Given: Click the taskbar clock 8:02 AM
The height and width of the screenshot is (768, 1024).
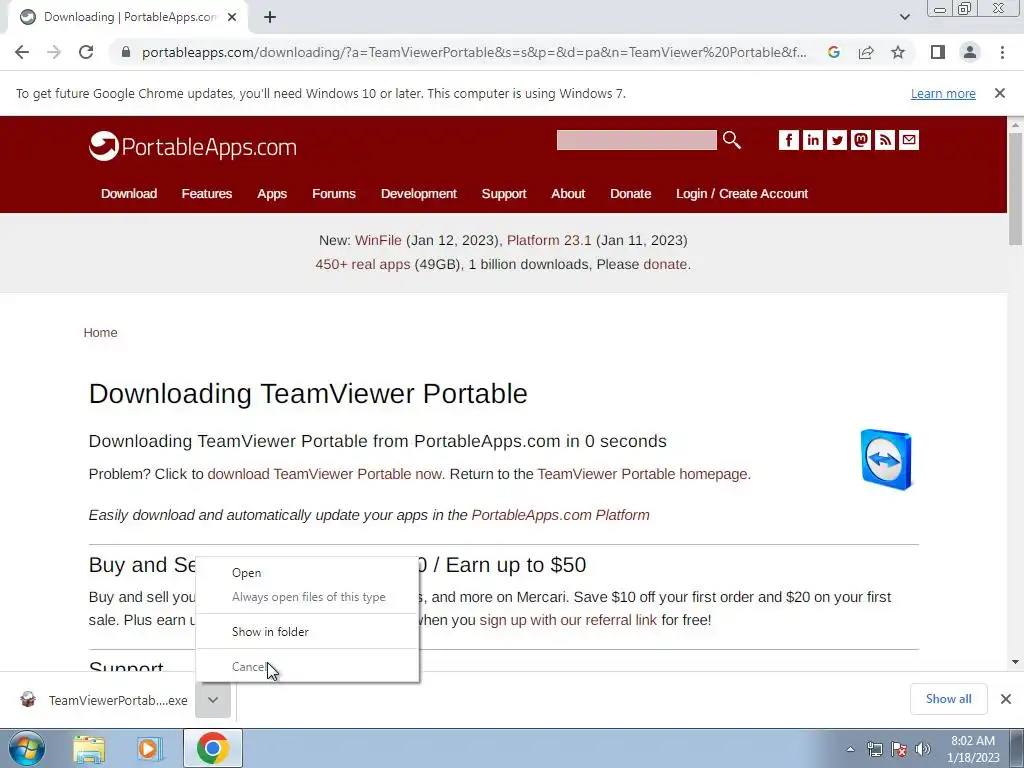Looking at the screenshot, I should (973, 749).
